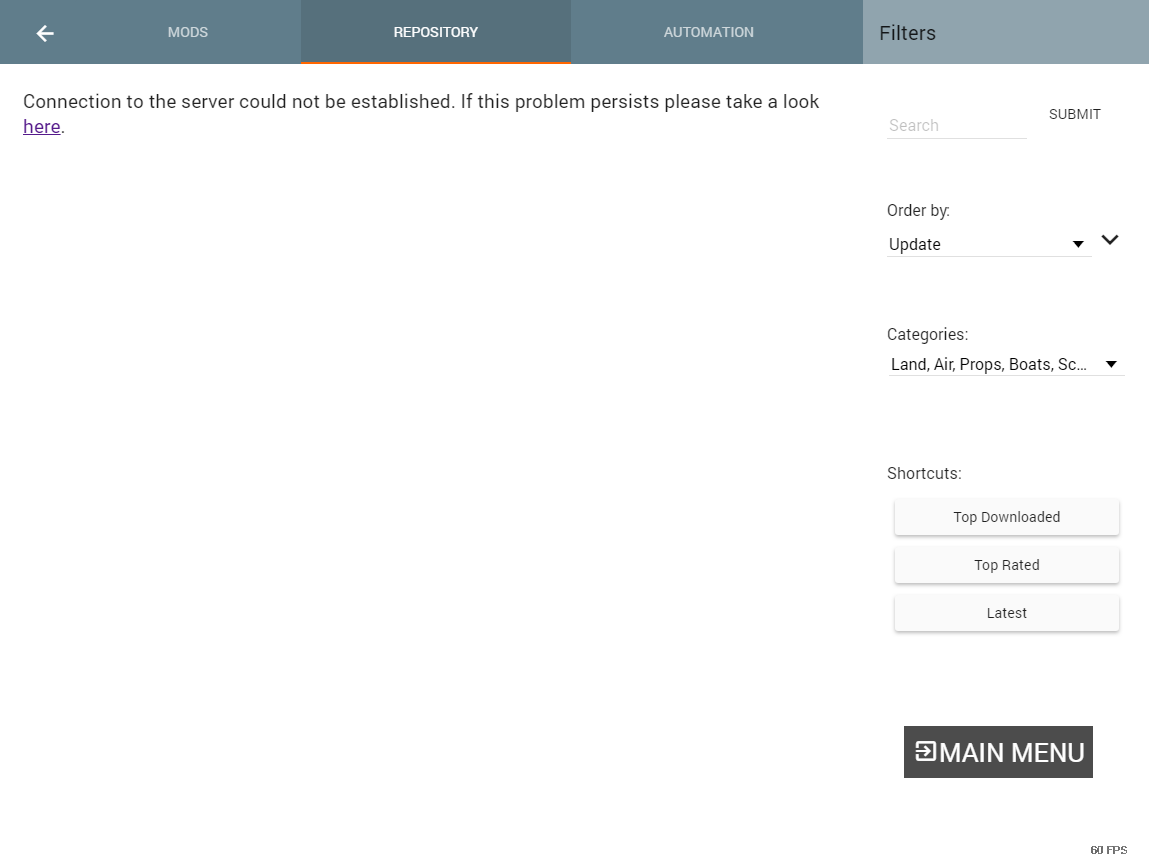Return to the Main Menu
Screen dimensions: 1149x862
pyautogui.click(x=998, y=752)
